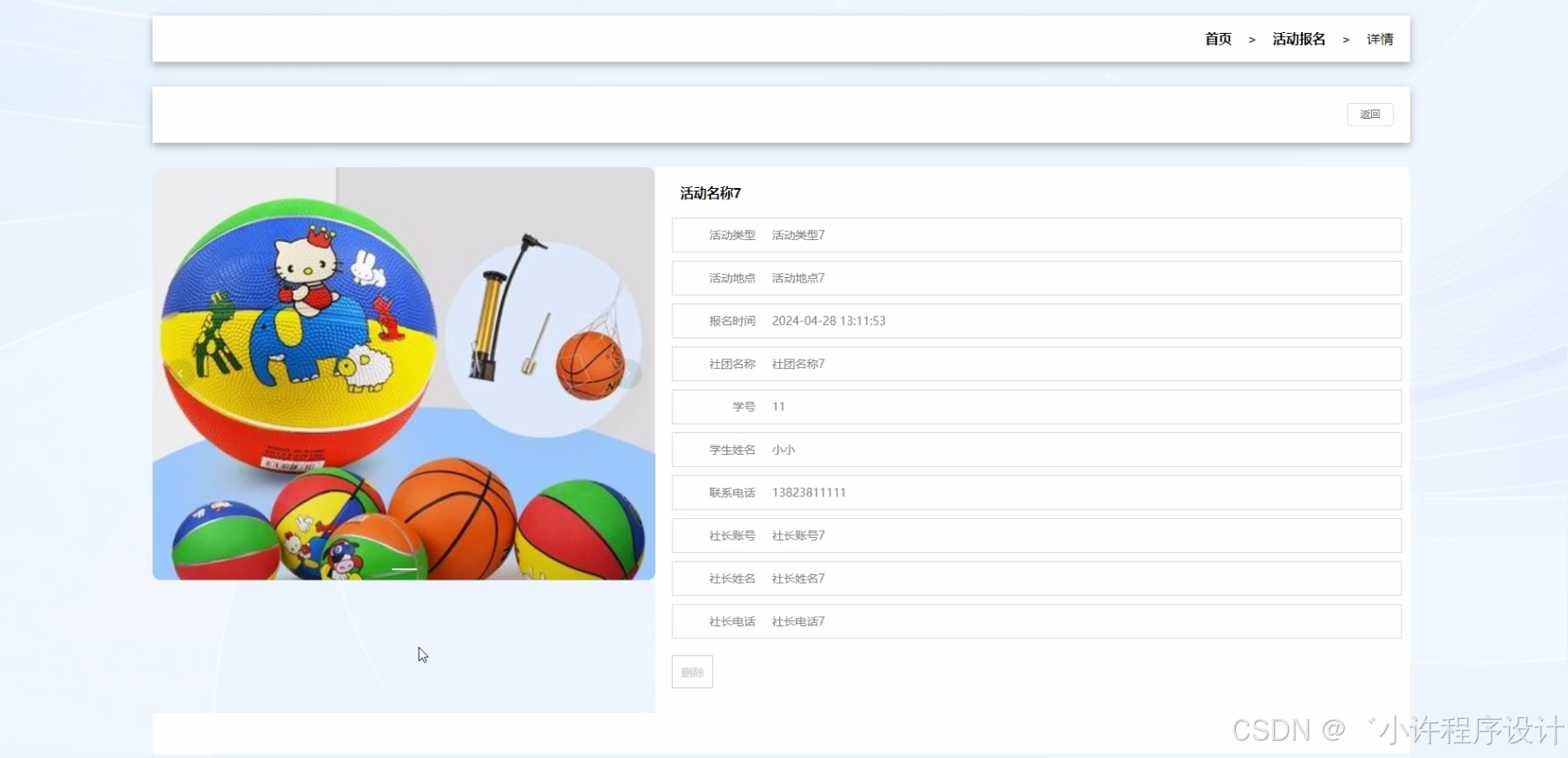Viewport: 1568px width, 758px height.
Task: Click the value "社长账号7"
Action: (x=798, y=535)
